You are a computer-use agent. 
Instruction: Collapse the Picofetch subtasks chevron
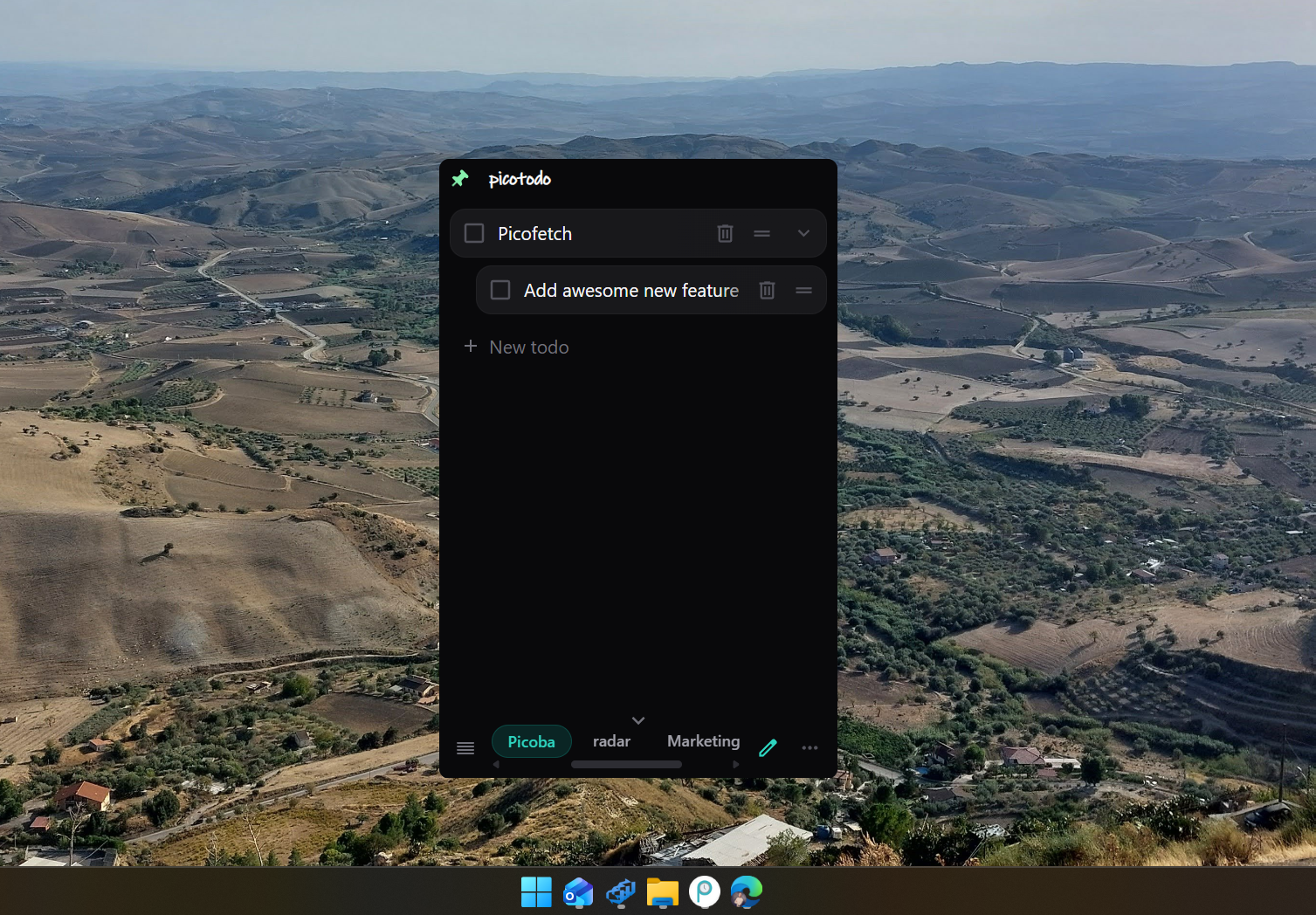(x=803, y=233)
